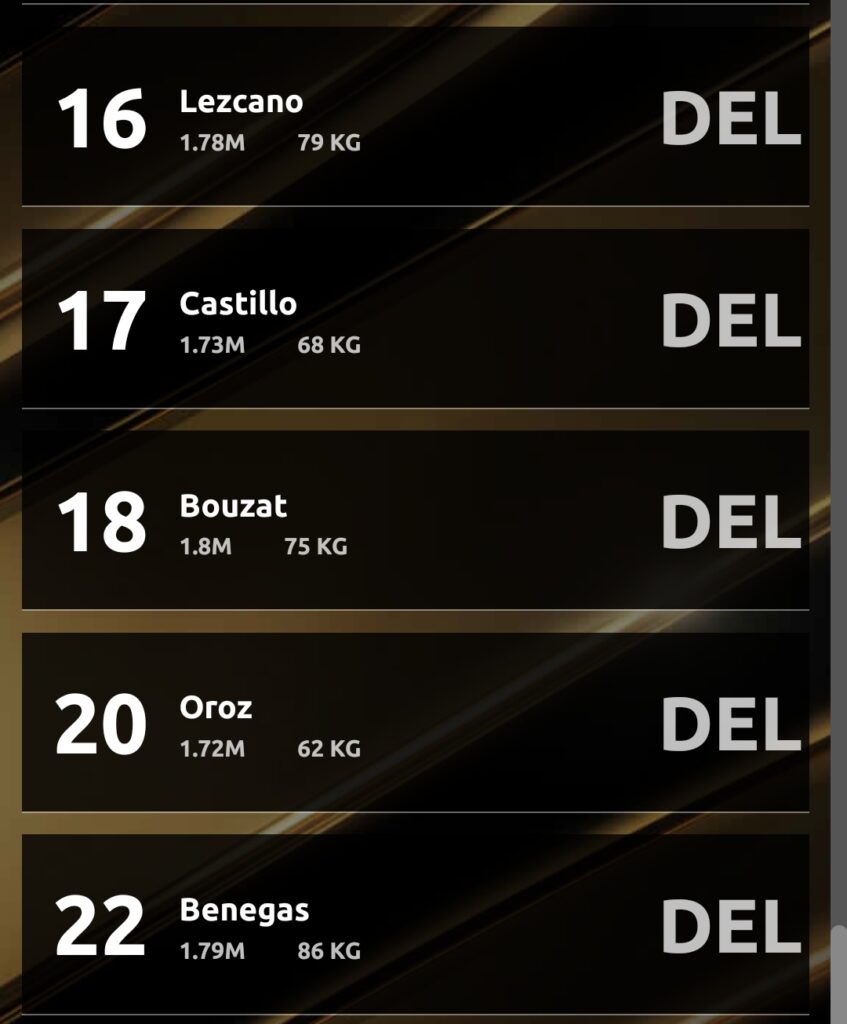Select the Oroz player name
The image size is (847, 1024).
pos(216,708)
